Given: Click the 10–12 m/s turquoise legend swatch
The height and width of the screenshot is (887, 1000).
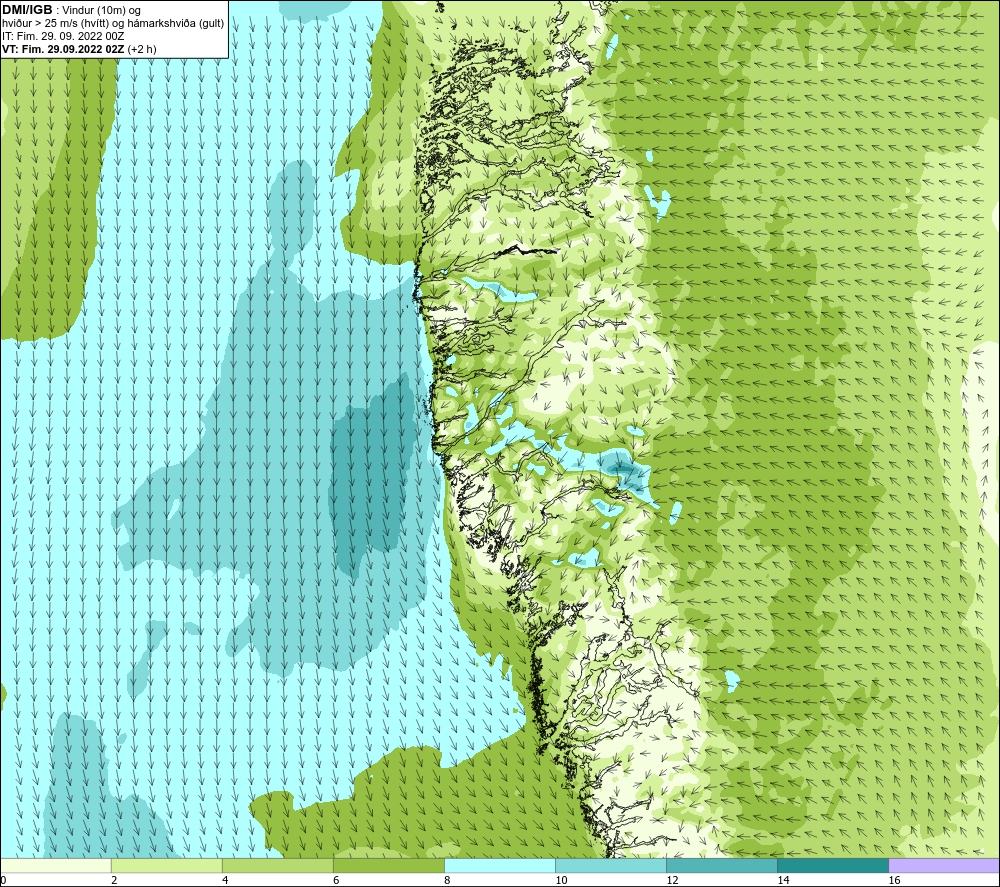Looking at the screenshot, I should pyautogui.click(x=611, y=866).
